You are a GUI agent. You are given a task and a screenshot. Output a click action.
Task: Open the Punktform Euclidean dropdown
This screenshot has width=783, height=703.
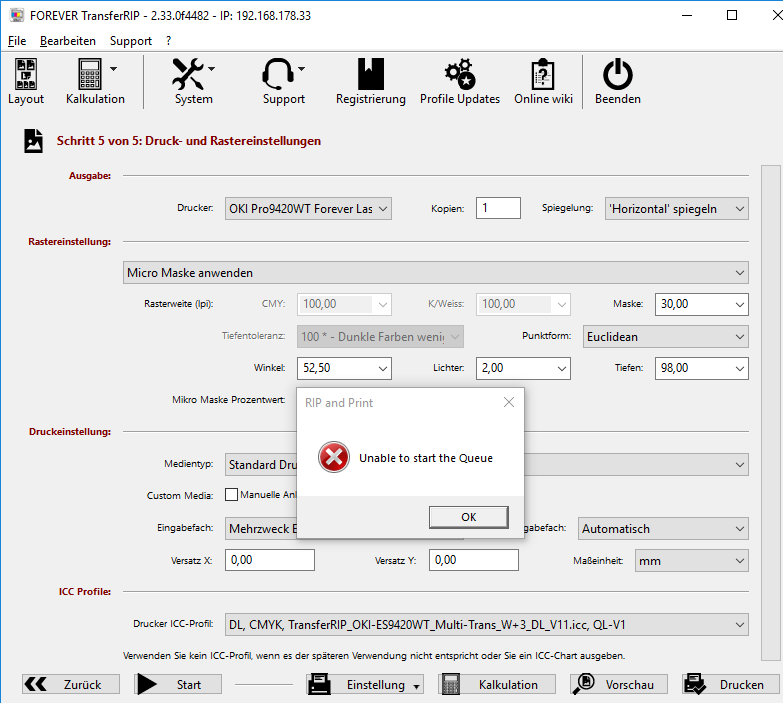666,337
